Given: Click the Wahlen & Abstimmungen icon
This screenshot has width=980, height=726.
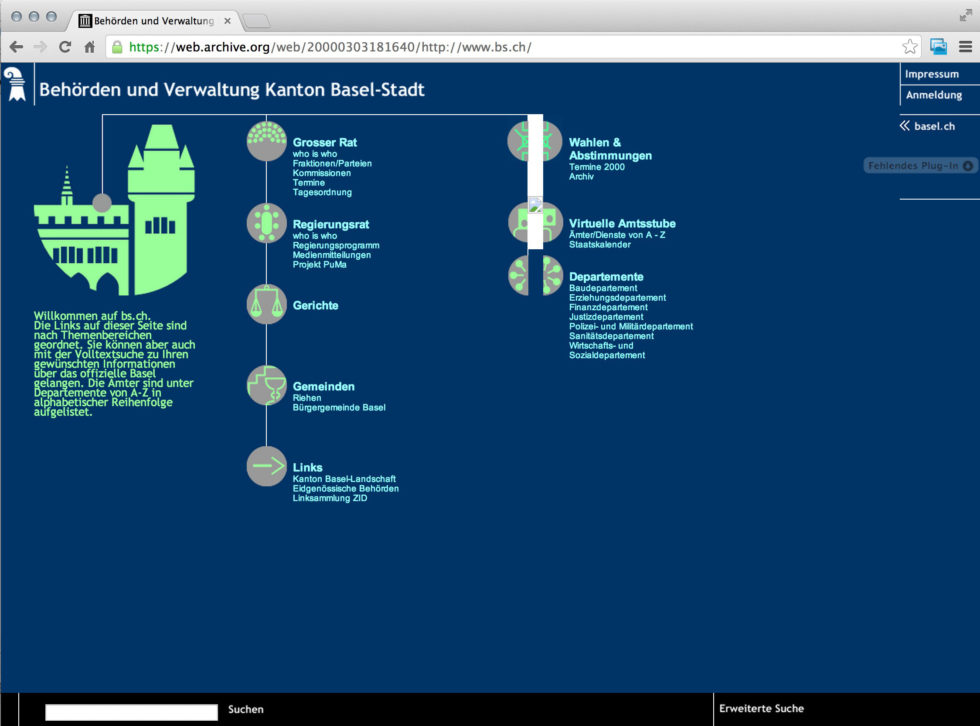Looking at the screenshot, I should [535, 141].
